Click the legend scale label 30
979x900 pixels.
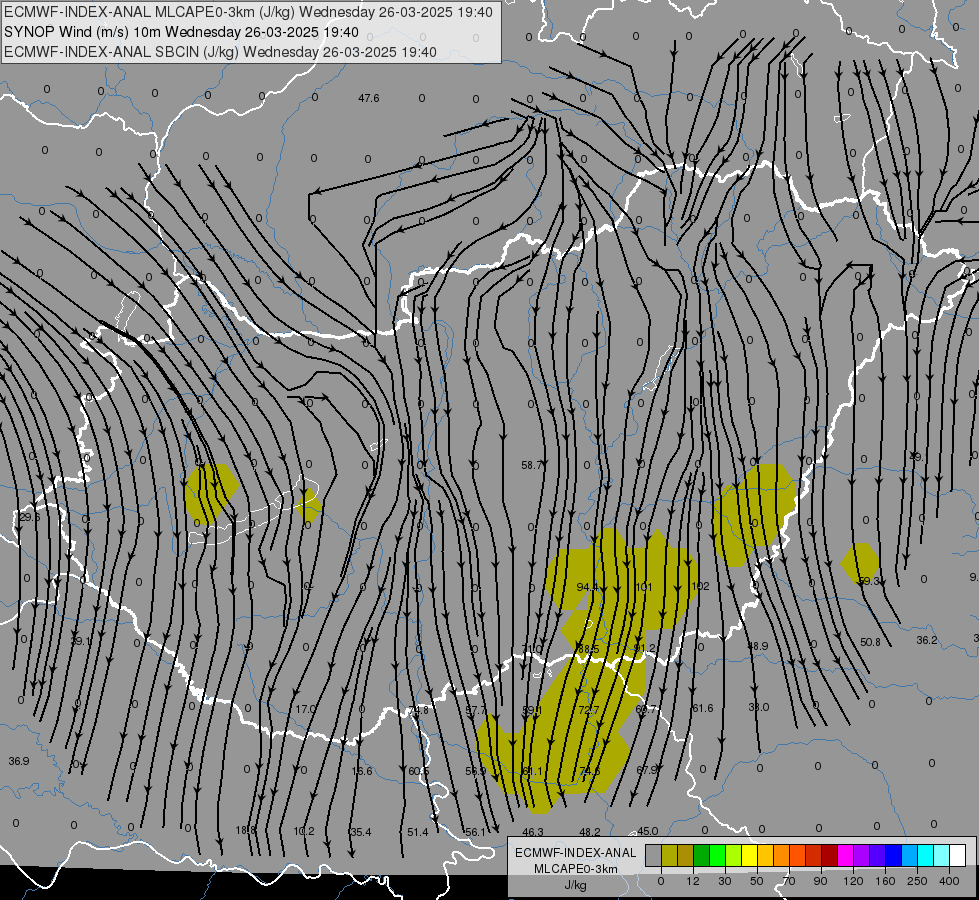725,881
